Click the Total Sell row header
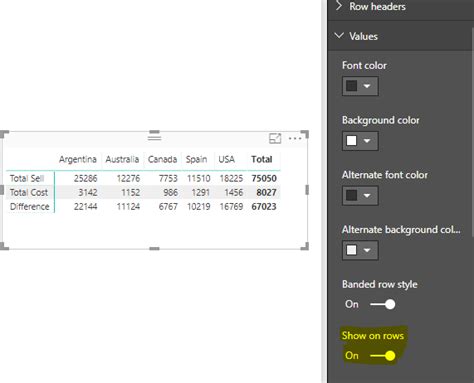Screen dimensions: 474x383 point(27,178)
